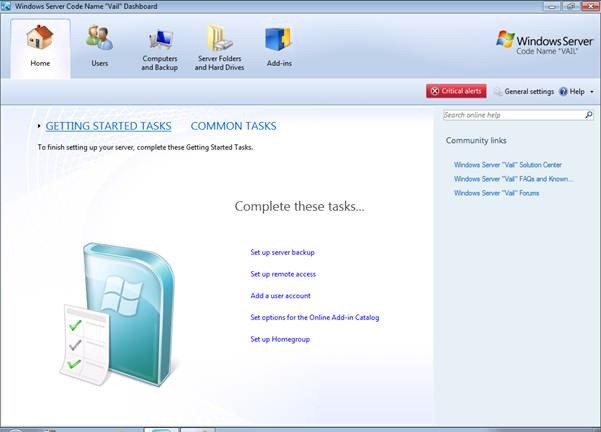Switch to the Getting Started Tasks tab
Image resolution: width=601 pixels, height=432 pixels.
tap(108, 126)
